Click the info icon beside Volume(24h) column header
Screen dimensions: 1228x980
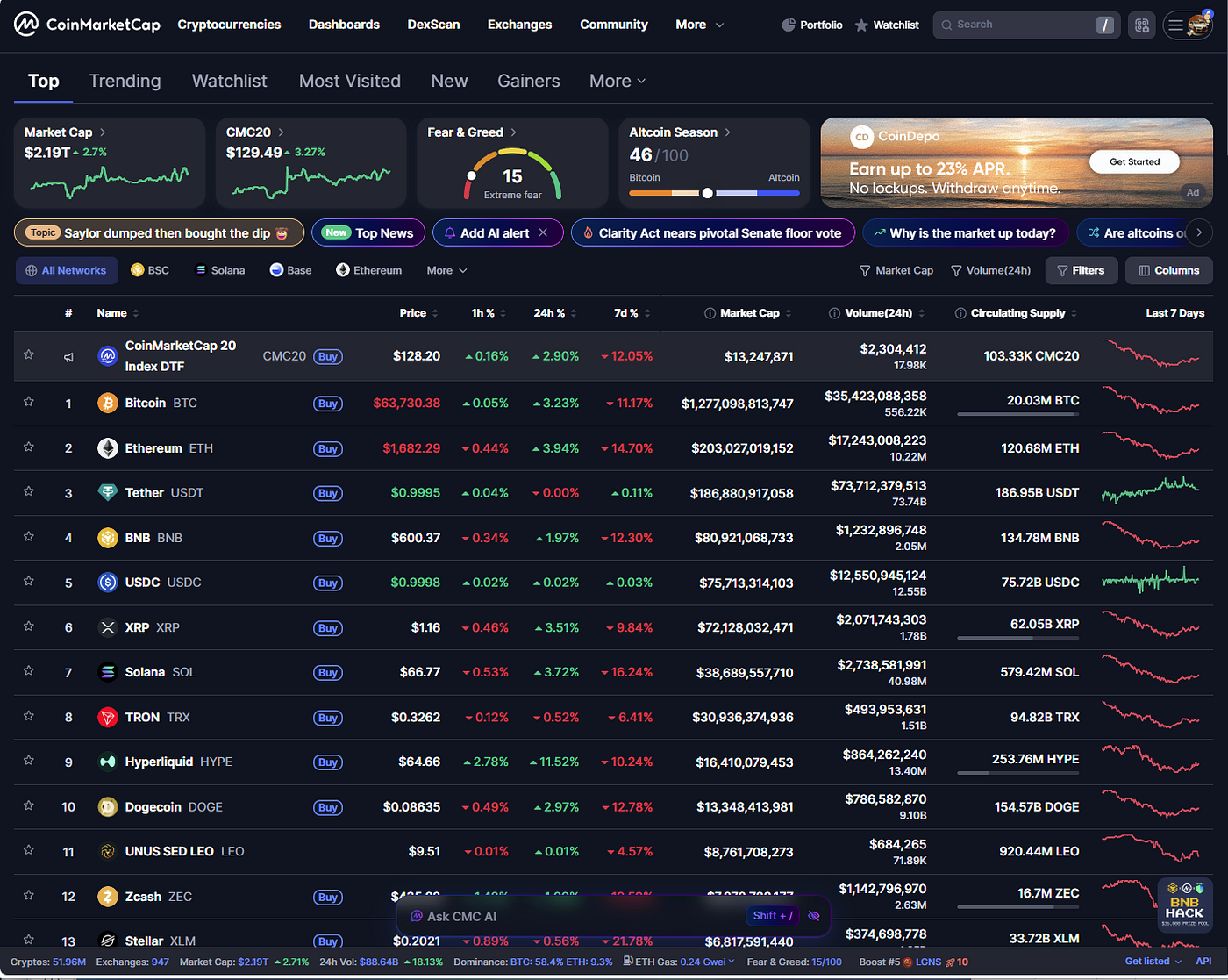[834, 313]
